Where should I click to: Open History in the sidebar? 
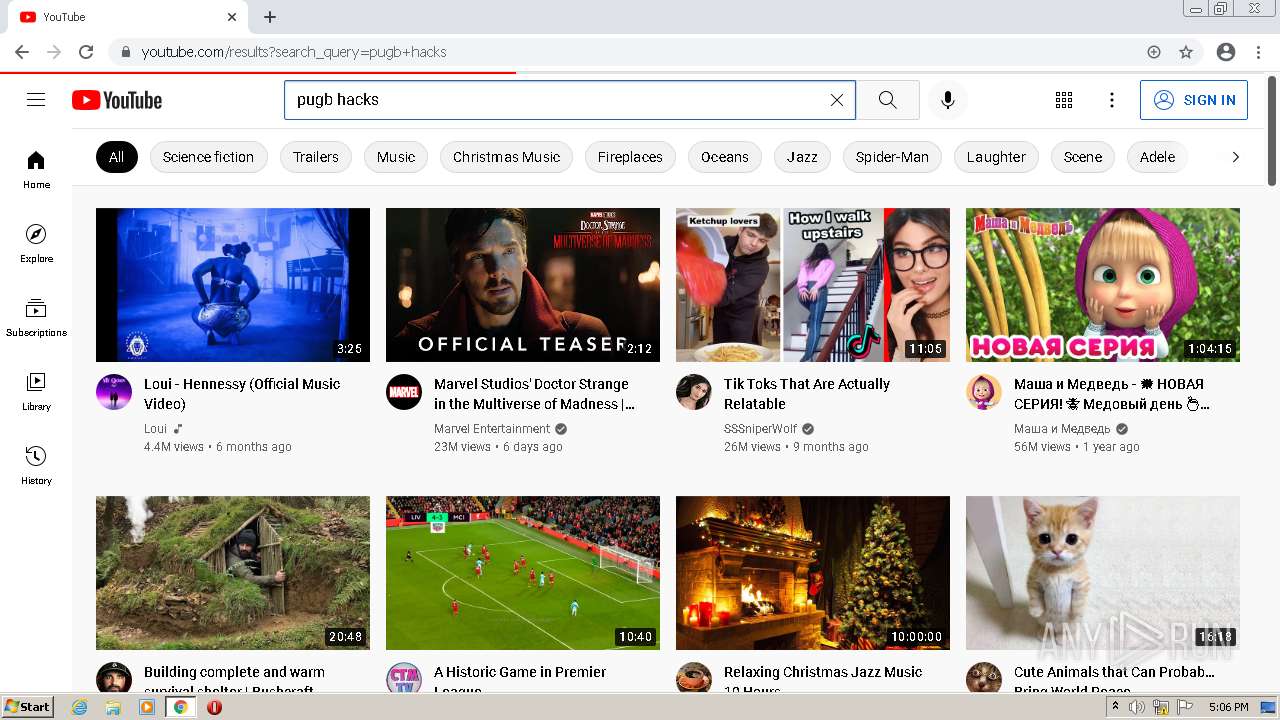pyautogui.click(x=36, y=465)
